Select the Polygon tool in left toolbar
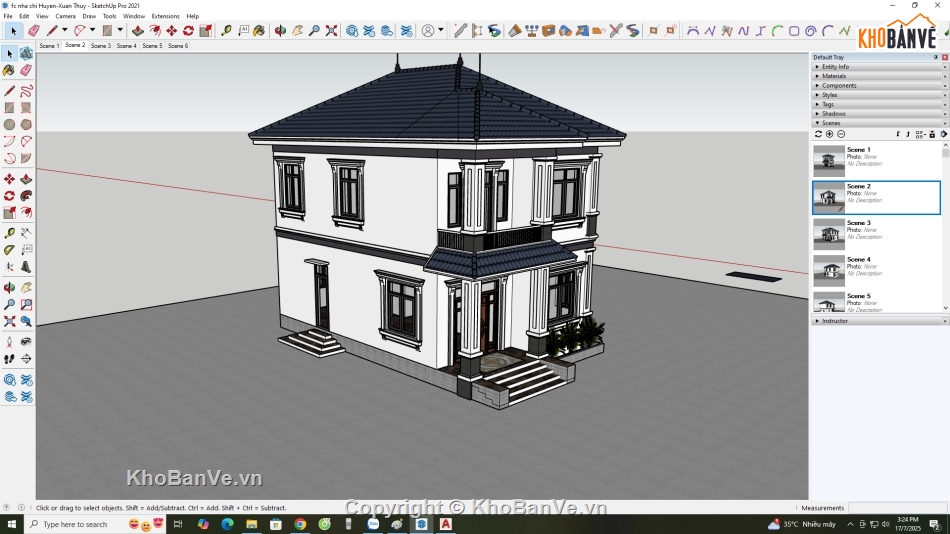Screen dimensions: 950x534 point(26,124)
